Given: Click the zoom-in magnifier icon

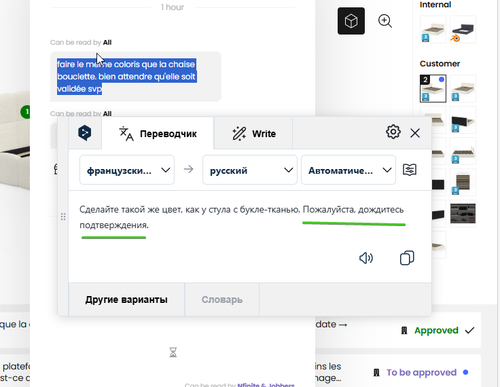Looking at the screenshot, I should [385, 21].
